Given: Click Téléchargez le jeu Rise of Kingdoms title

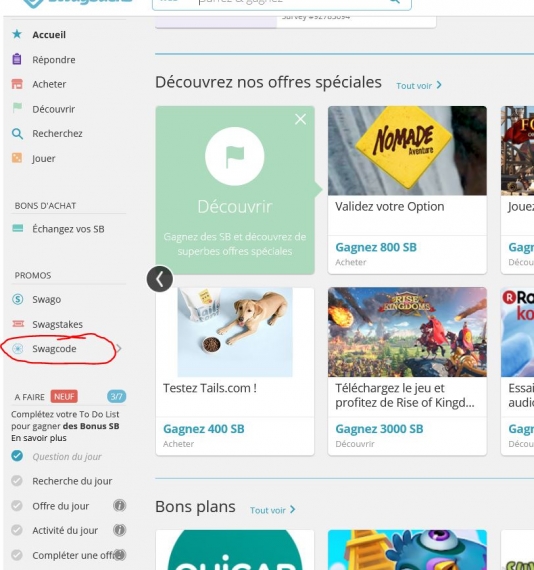Looking at the screenshot, I should pos(405,396).
